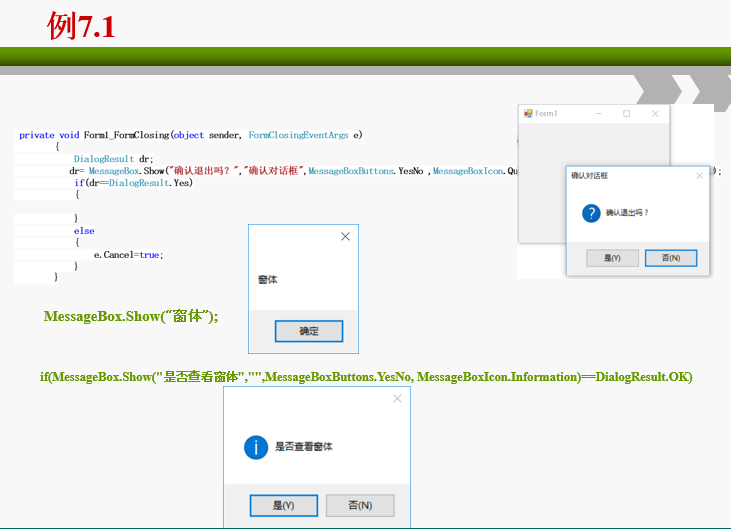Click 否(N) in the 是否查看窗体 dialog
Image resolution: width=731 pixels, height=529 pixels.
pos(360,506)
